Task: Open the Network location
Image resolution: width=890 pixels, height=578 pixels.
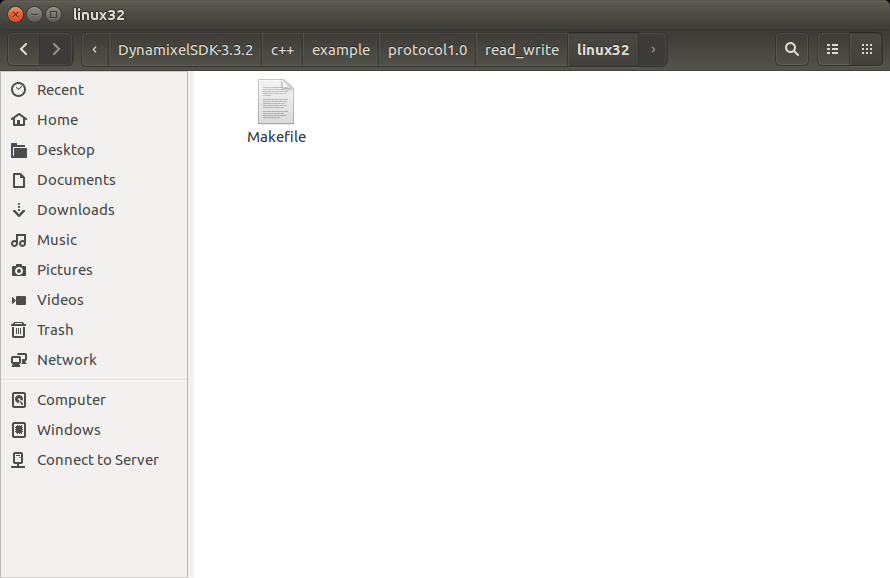Action: 66,359
